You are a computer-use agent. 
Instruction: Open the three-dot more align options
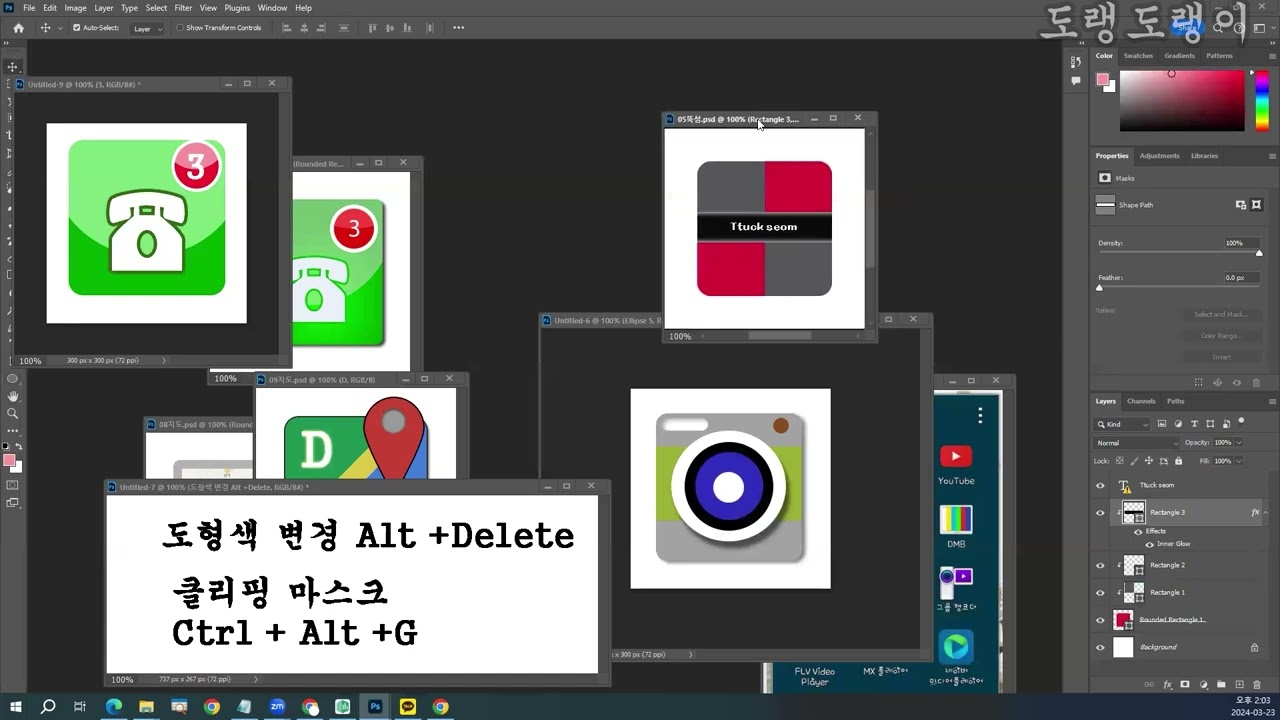pos(459,28)
